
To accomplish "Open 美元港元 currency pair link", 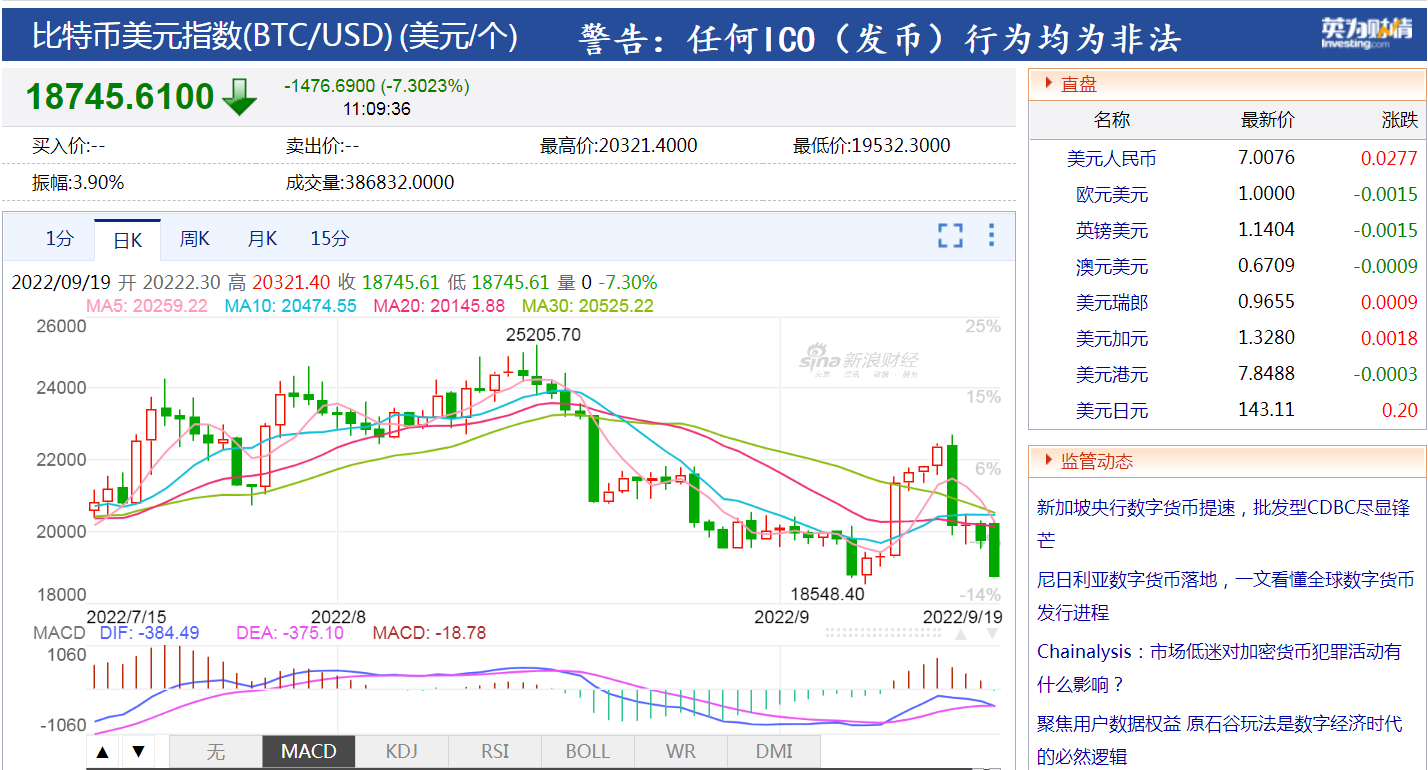I will point(1112,374).
